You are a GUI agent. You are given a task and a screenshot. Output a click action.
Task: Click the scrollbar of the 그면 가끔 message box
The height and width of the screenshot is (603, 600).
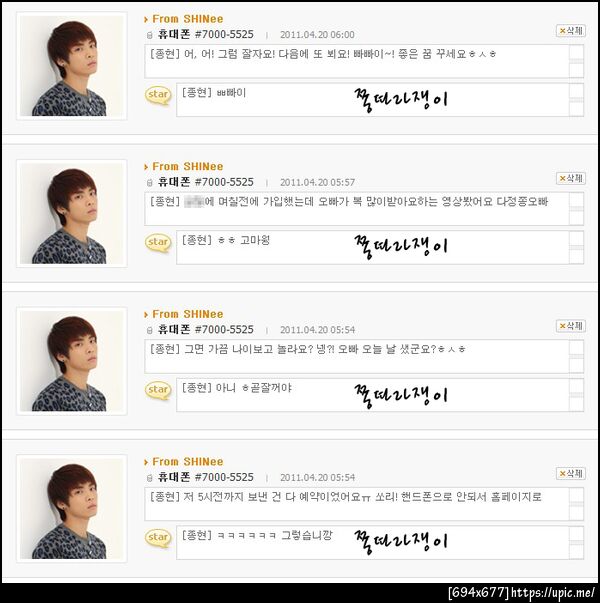[576, 356]
